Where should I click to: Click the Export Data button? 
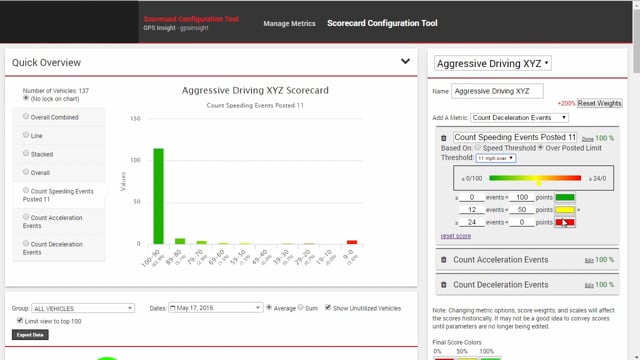click(x=30, y=335)
